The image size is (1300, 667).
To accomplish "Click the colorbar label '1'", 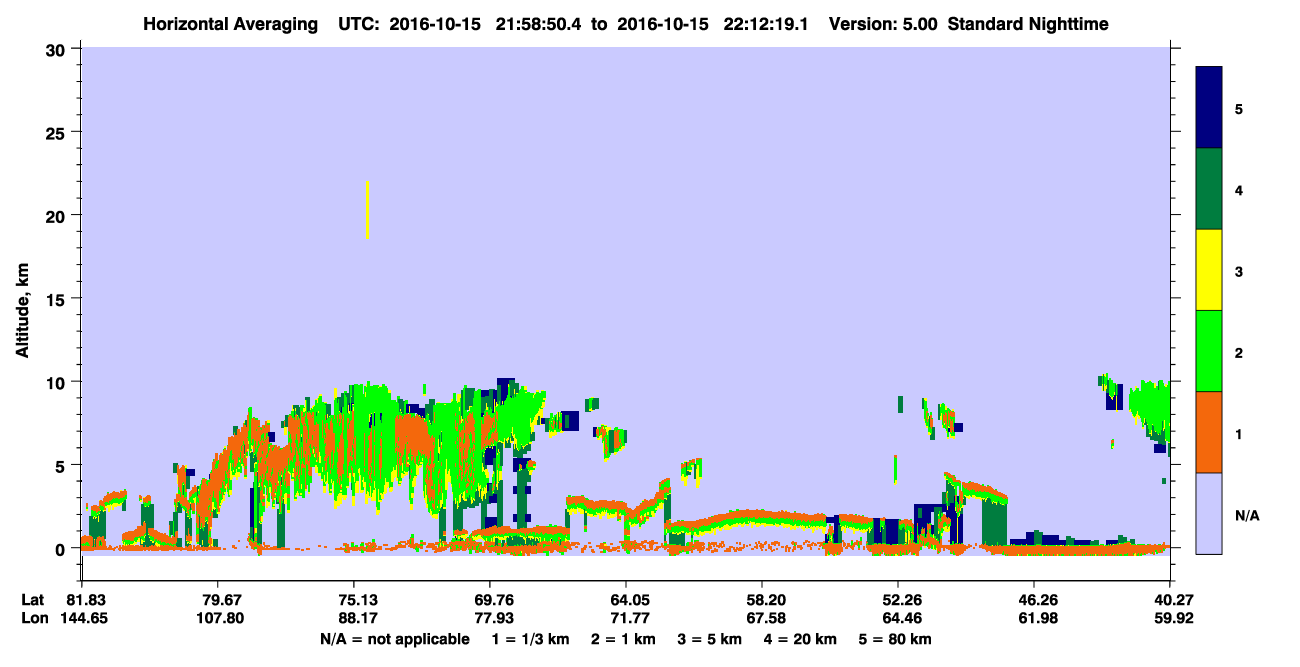I will click(1239, 433).
